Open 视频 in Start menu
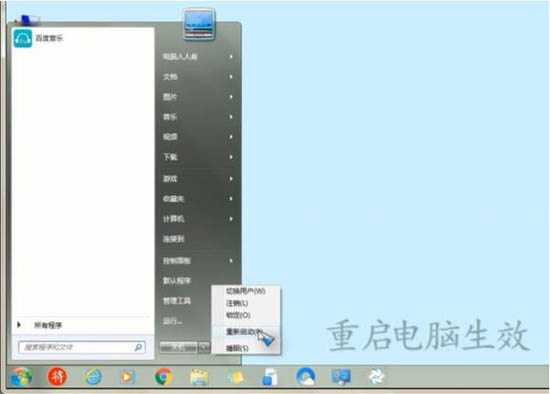Viewport: 550px width, 394px height. [170, 137]
